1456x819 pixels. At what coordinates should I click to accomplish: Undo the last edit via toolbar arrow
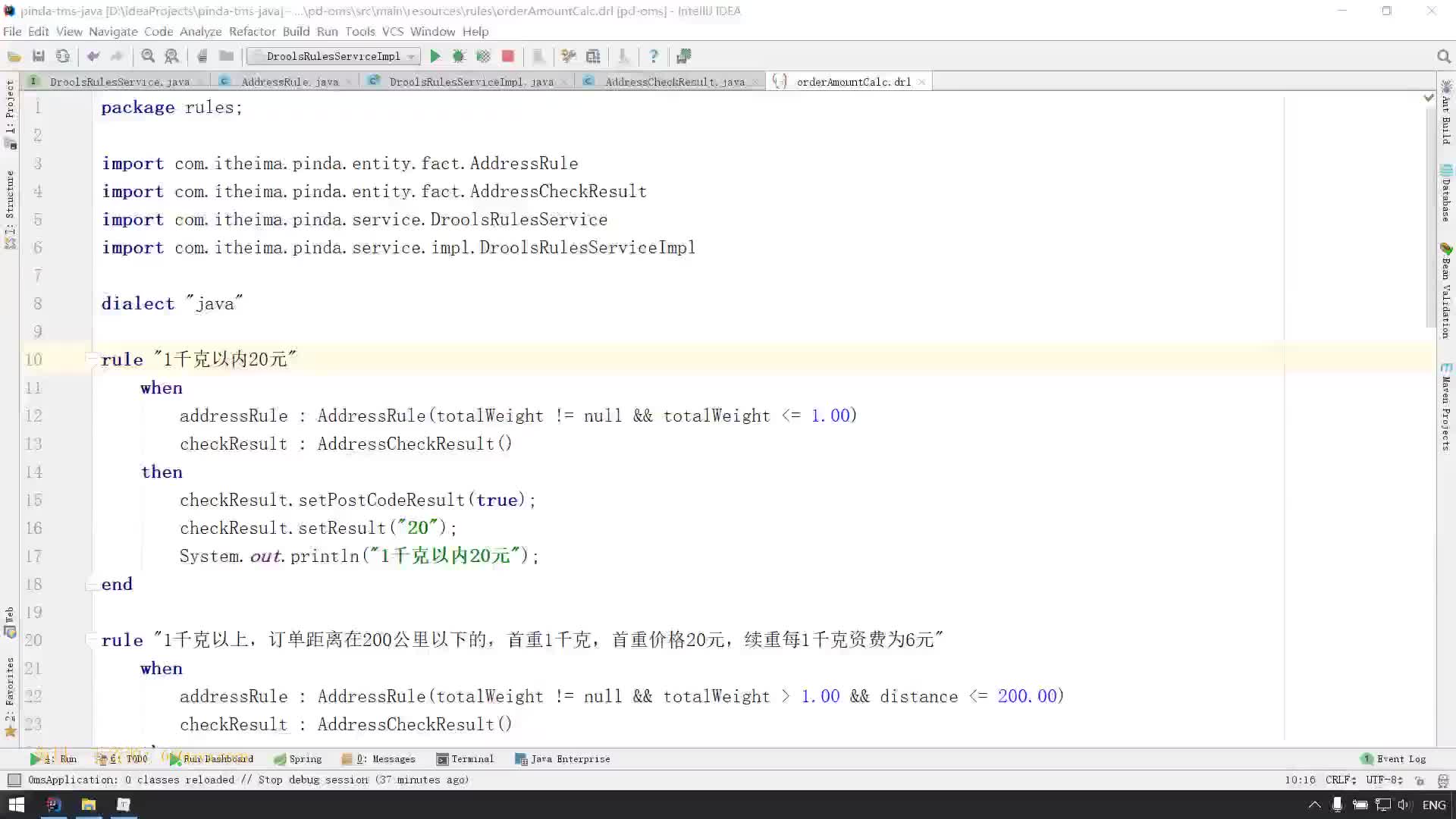coord(93,56)
